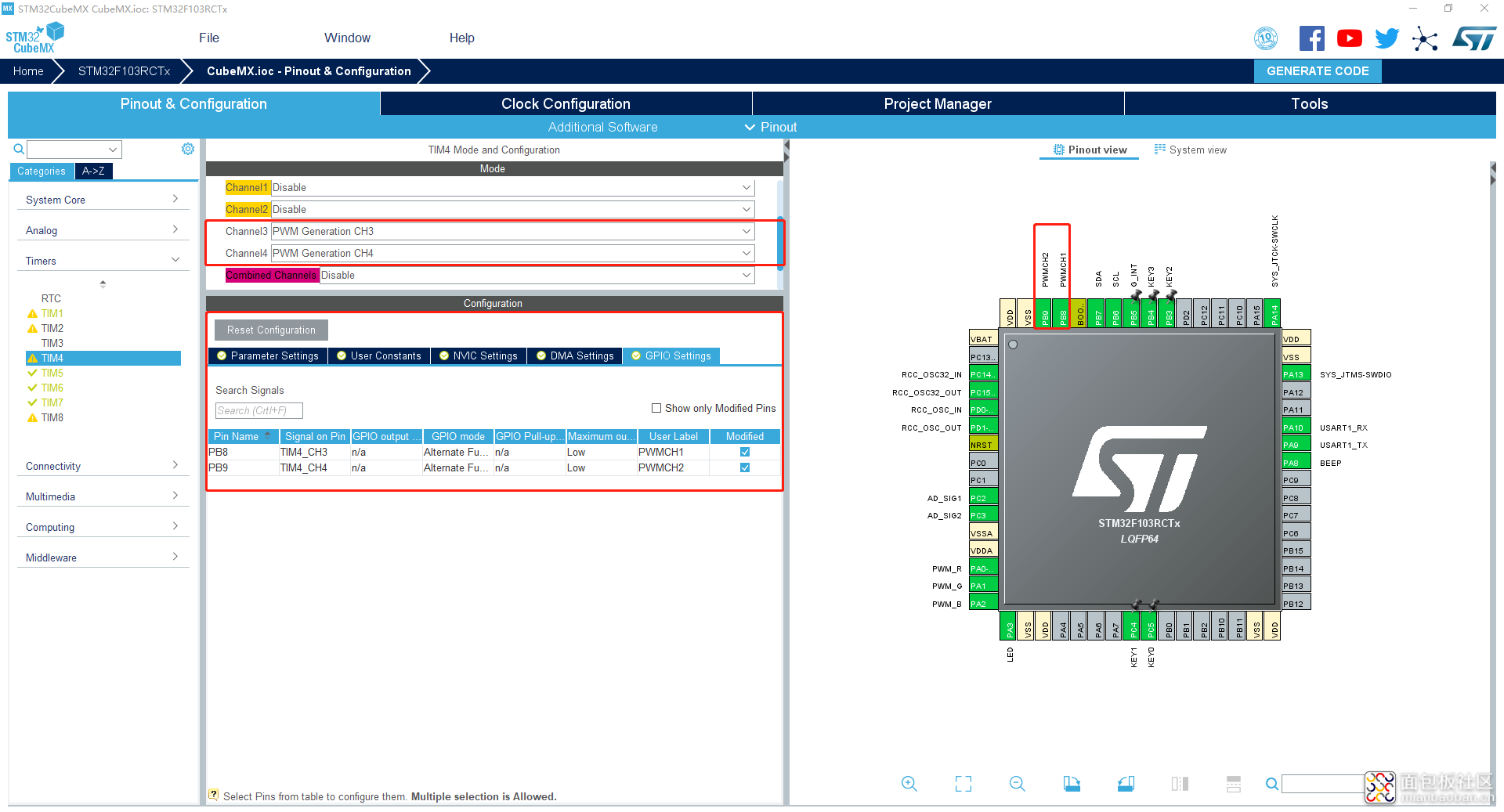The width and height of the screenshot is (1504, 812).
Task: Collapse the Timers category
Action: coord(103,261)
